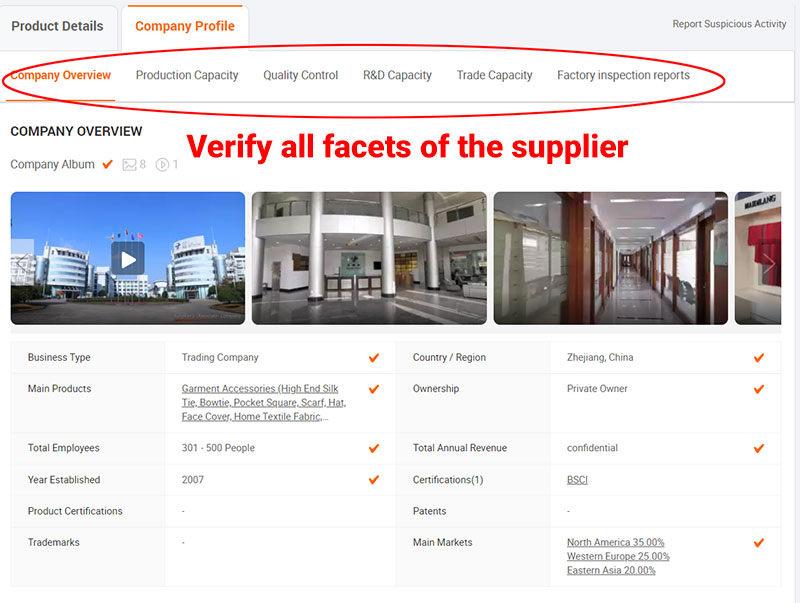Image resolution: width=800 pixels, height=603 pixels.
Task: Open the building lobby photo thumbnail
Action: coord(369,258)
